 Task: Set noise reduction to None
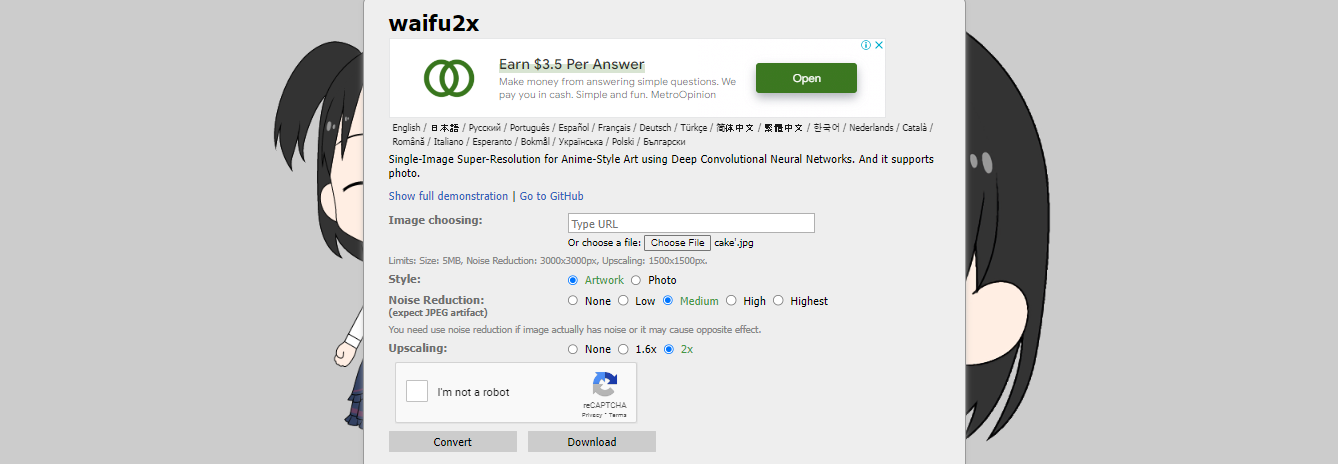tap(573, 300)
